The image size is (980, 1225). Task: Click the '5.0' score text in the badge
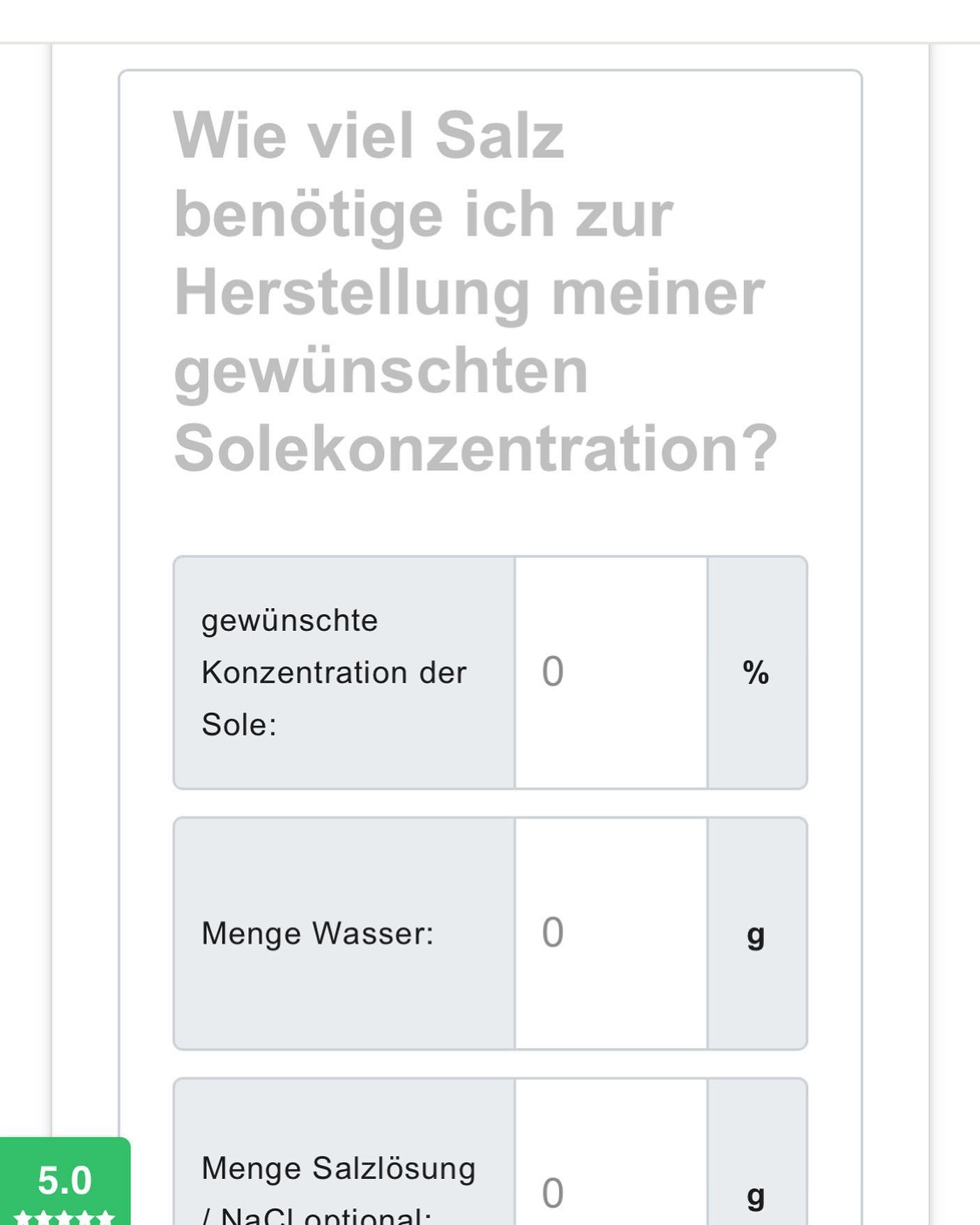[65, 1180]
